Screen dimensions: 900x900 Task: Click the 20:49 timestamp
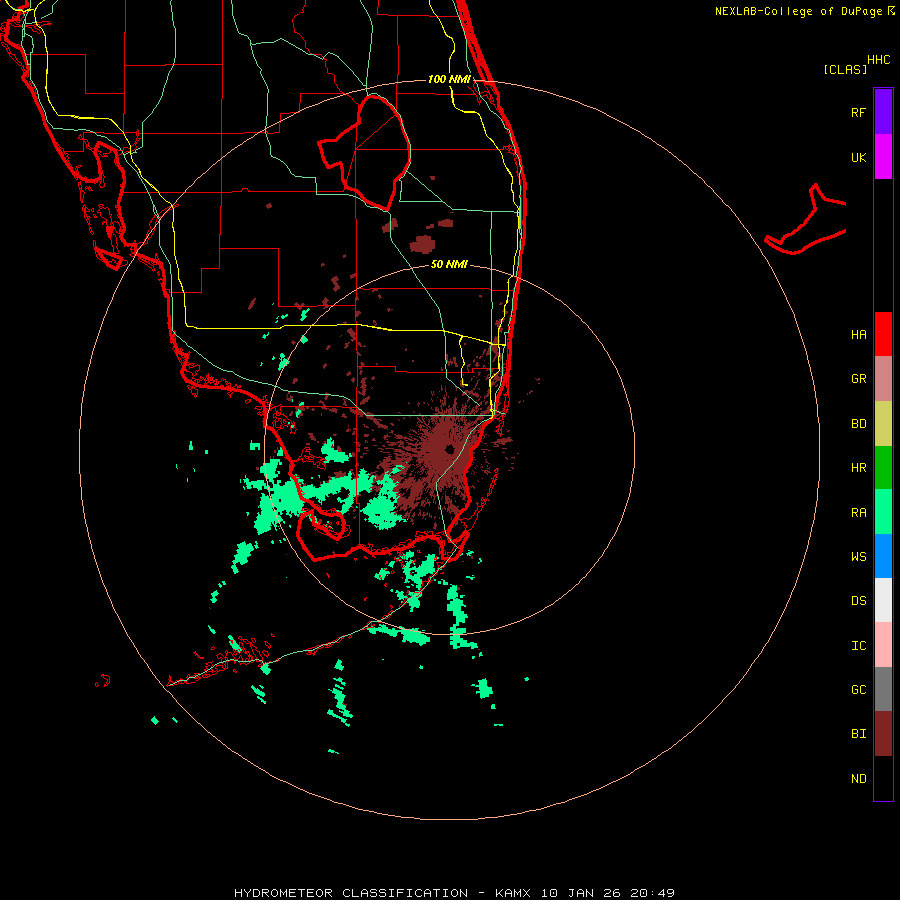(x=652, y=893)
